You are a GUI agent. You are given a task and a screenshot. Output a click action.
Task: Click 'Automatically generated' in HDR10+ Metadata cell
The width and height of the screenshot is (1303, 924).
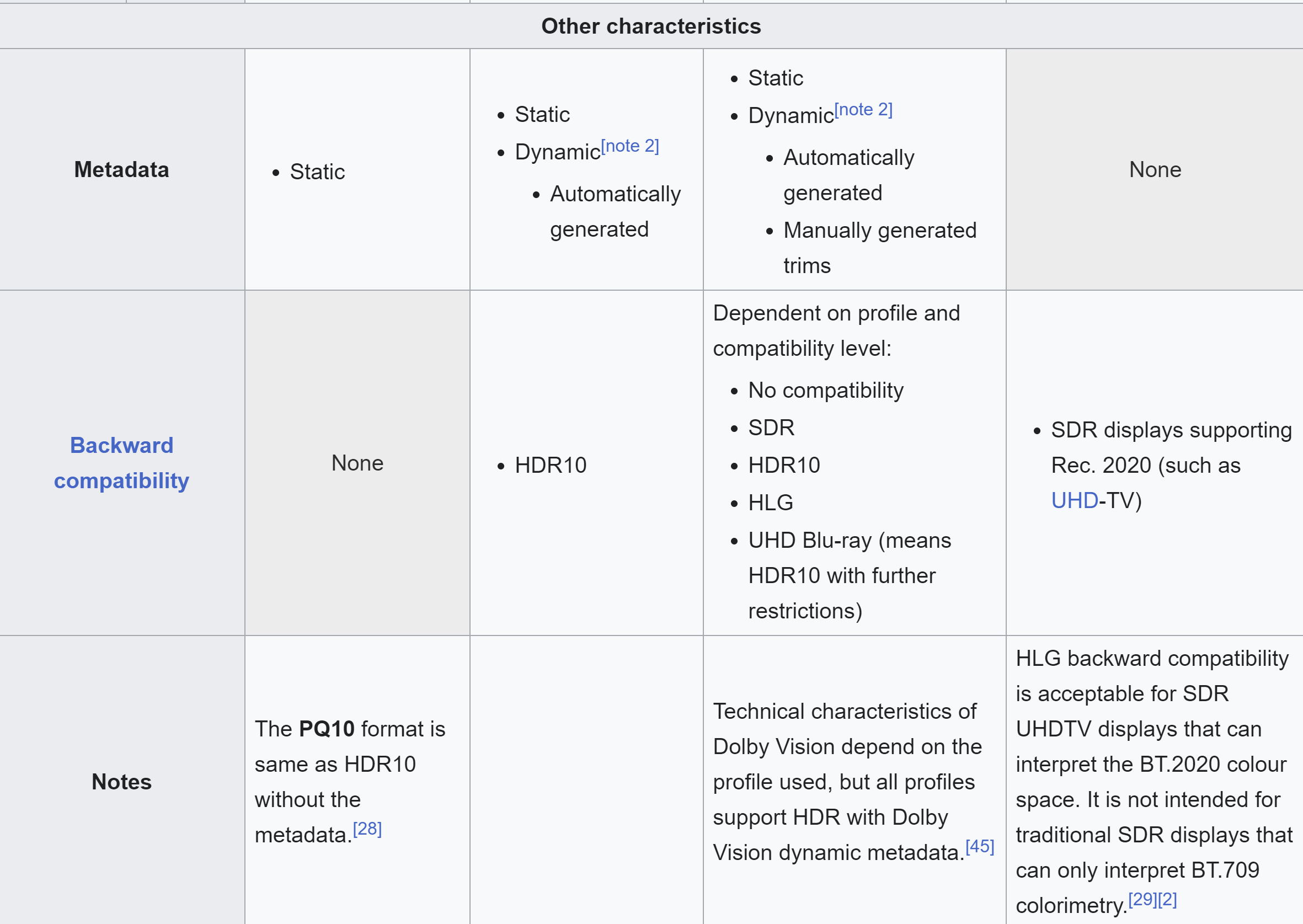(615, 212)
